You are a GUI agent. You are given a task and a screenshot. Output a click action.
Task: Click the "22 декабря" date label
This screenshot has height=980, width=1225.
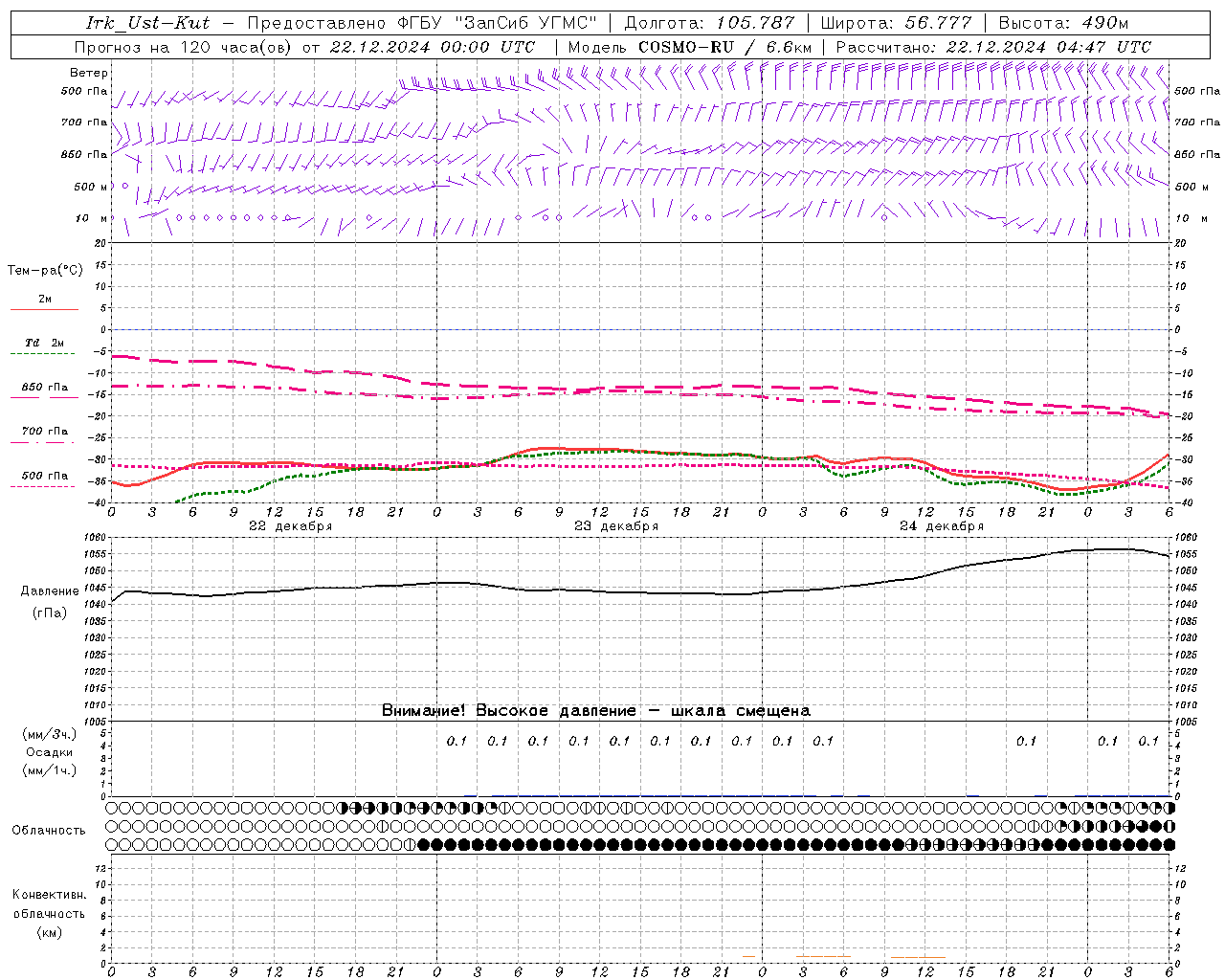pos(291,526)
